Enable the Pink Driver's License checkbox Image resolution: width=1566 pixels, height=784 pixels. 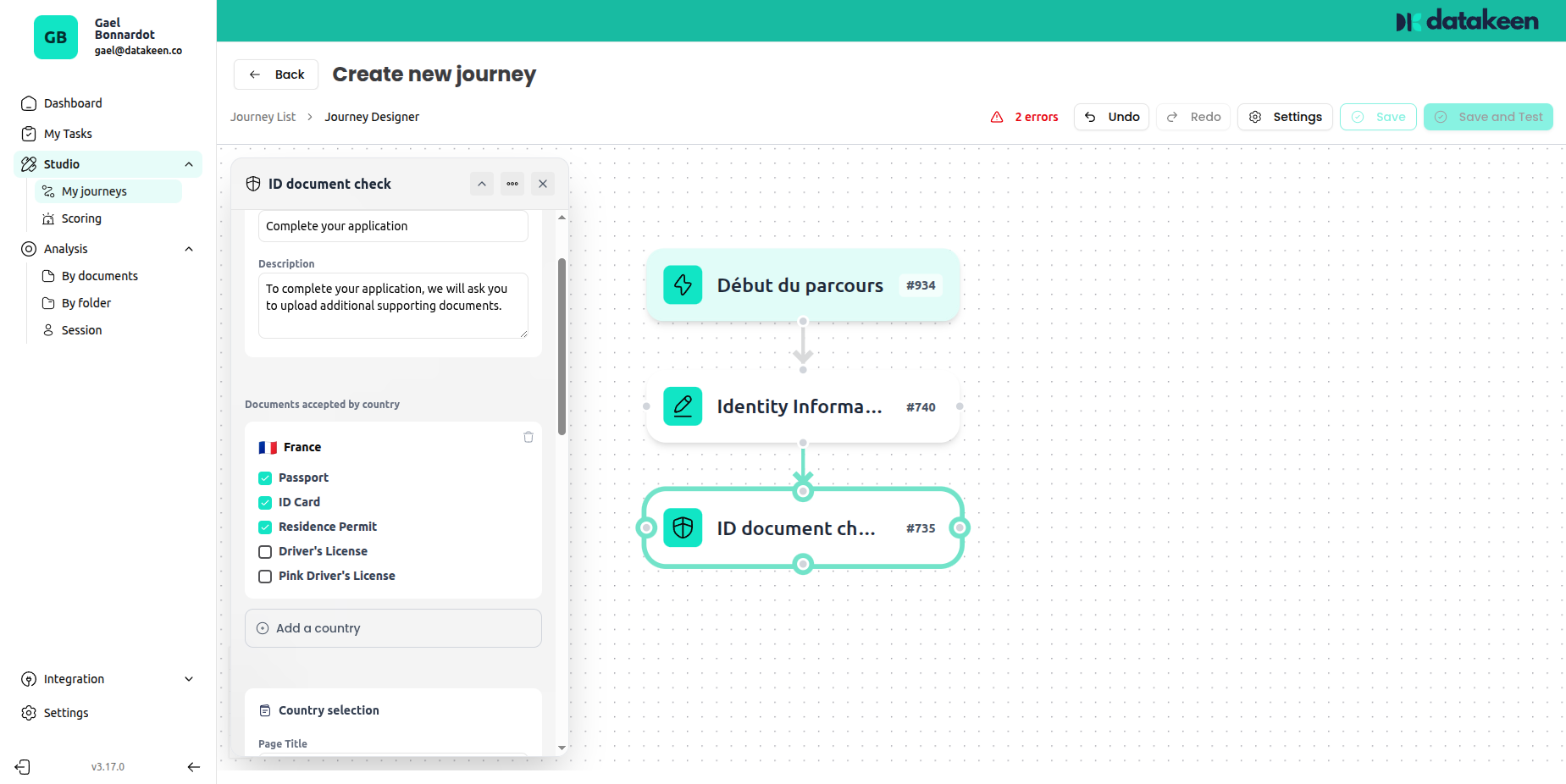(264, 576)
